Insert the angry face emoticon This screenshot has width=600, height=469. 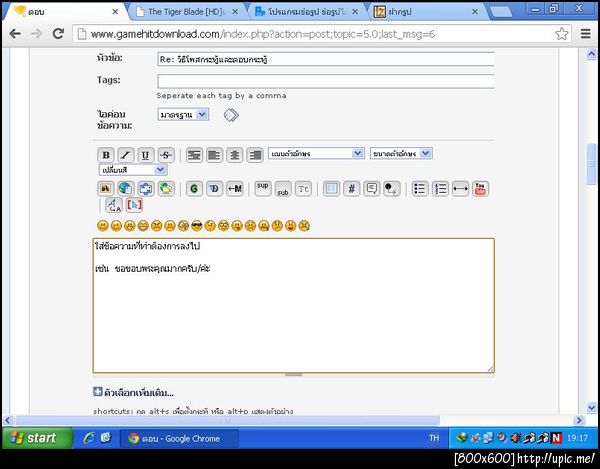[x=156, y=226]
